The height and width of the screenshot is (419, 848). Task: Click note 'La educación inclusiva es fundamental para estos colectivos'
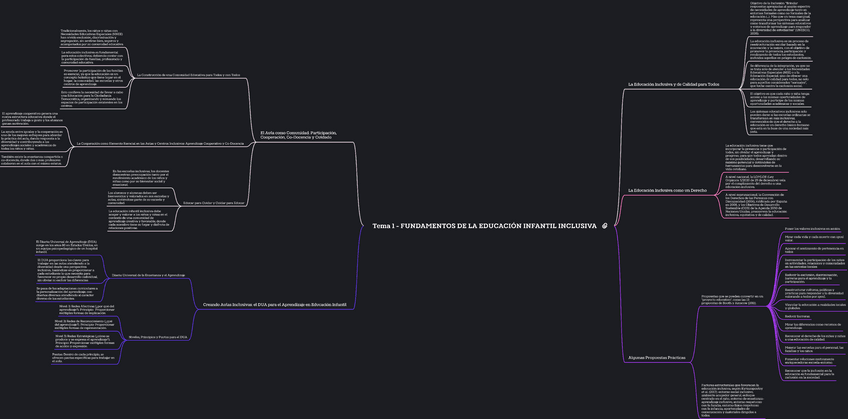(x=92, y=57)
